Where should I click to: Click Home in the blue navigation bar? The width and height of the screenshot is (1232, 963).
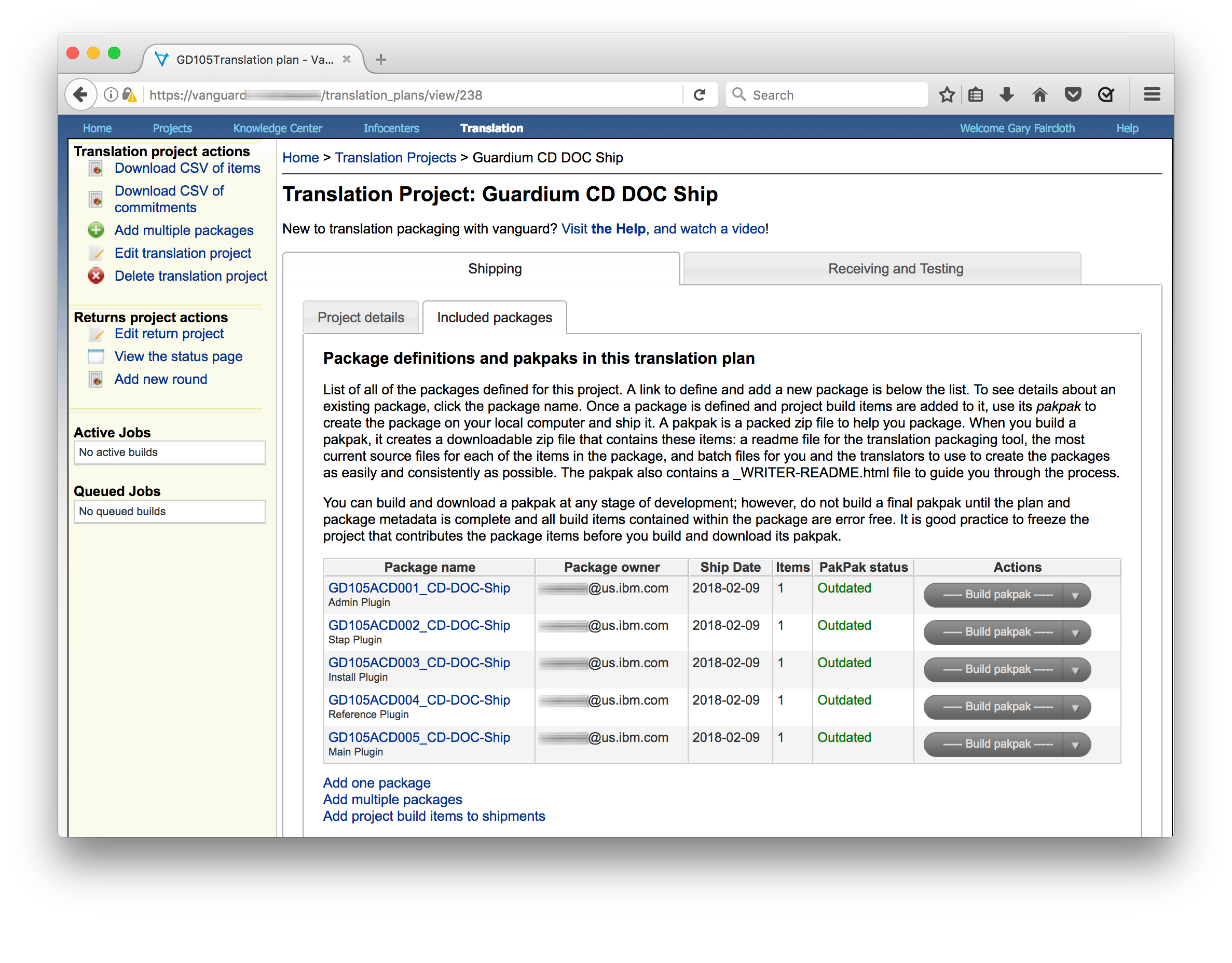pos(97,128)
